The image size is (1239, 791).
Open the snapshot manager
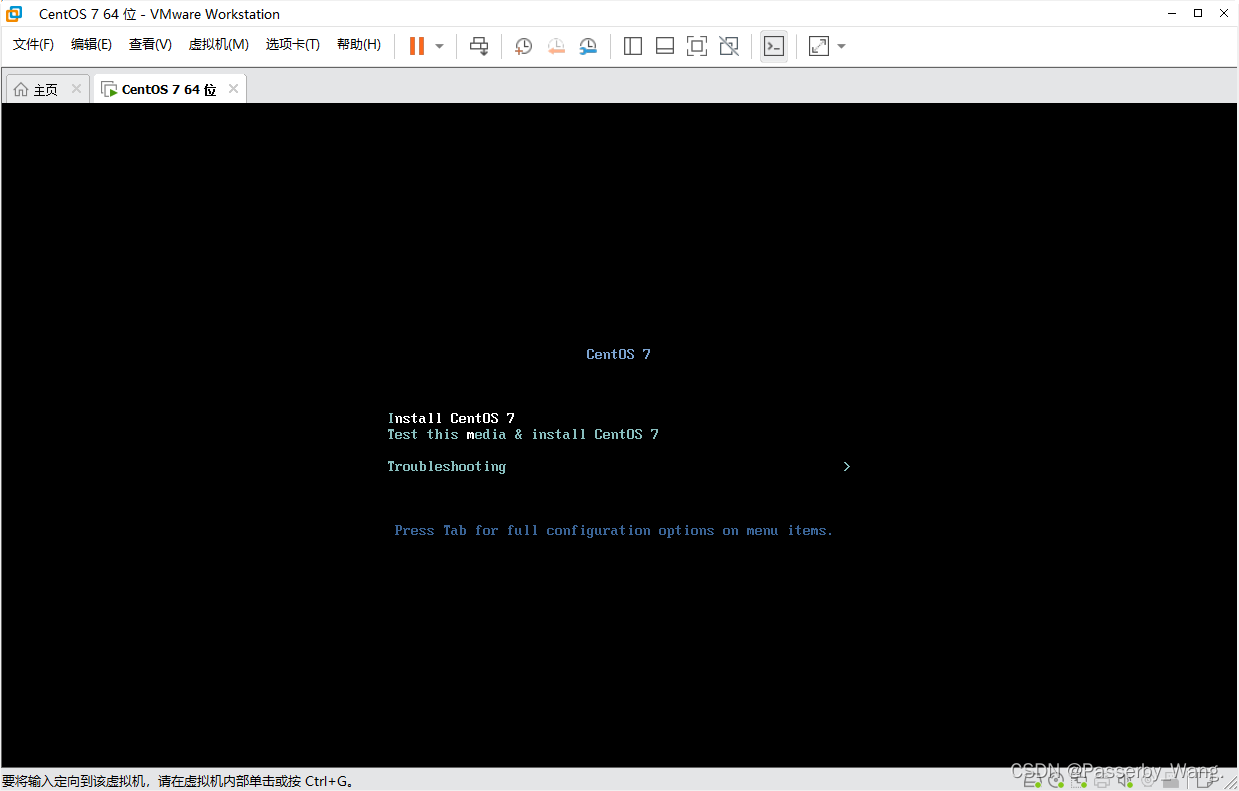588,46
